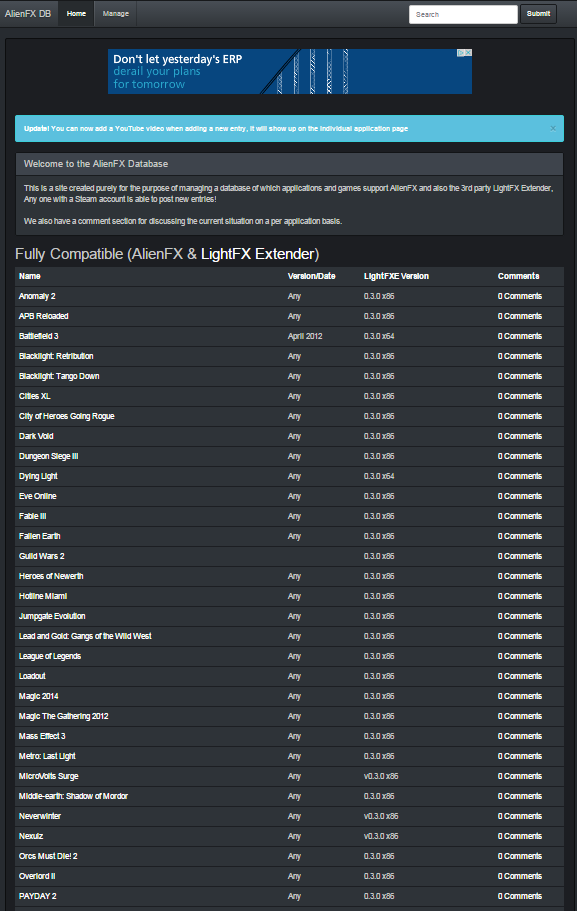Open Dying Light's 0 Comments link
The image size is (577, 911).
(519, 476)
